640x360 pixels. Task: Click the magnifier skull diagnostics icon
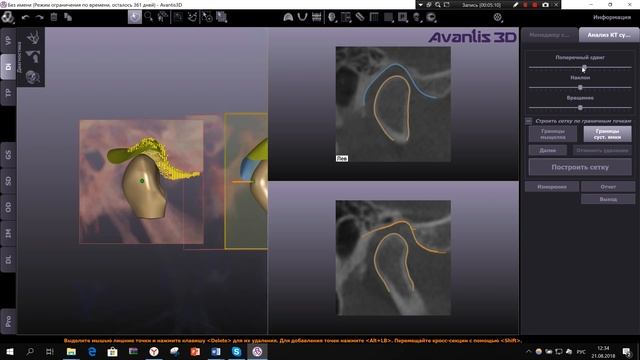(33, 77)
